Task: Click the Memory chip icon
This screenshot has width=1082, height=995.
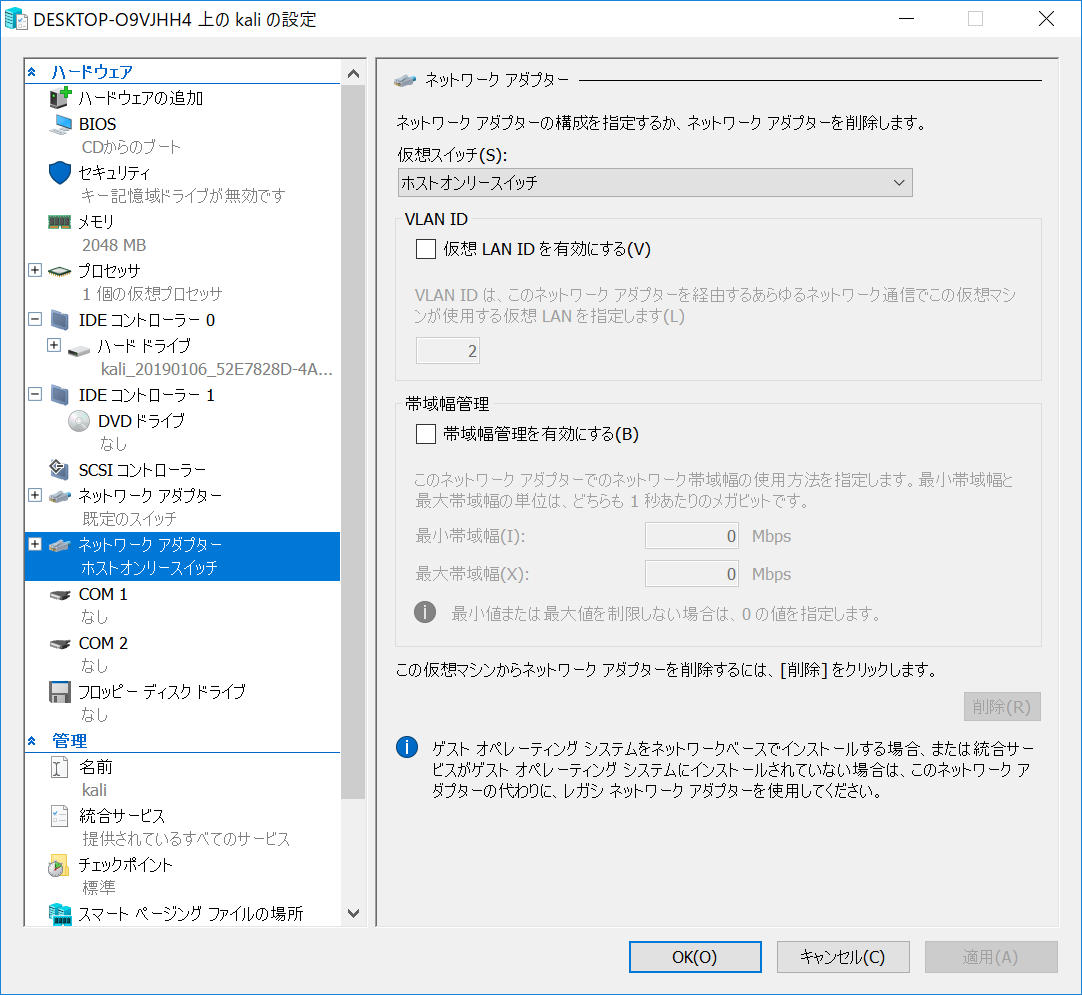Action: (x=60, y=222)
